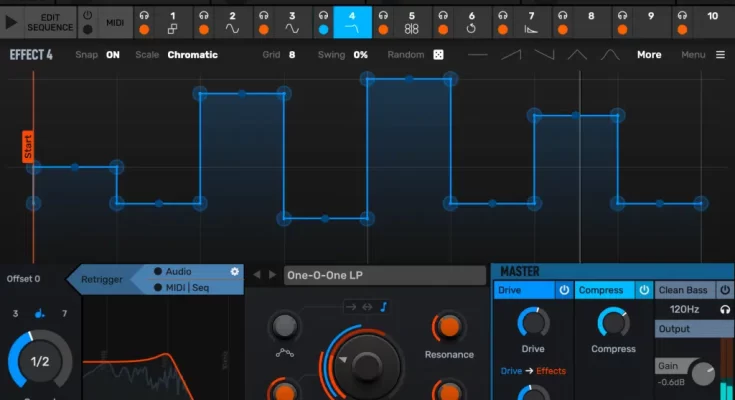Click headphones icon next to 120Hz
The image size is (735, 400).
pos(723,310)
